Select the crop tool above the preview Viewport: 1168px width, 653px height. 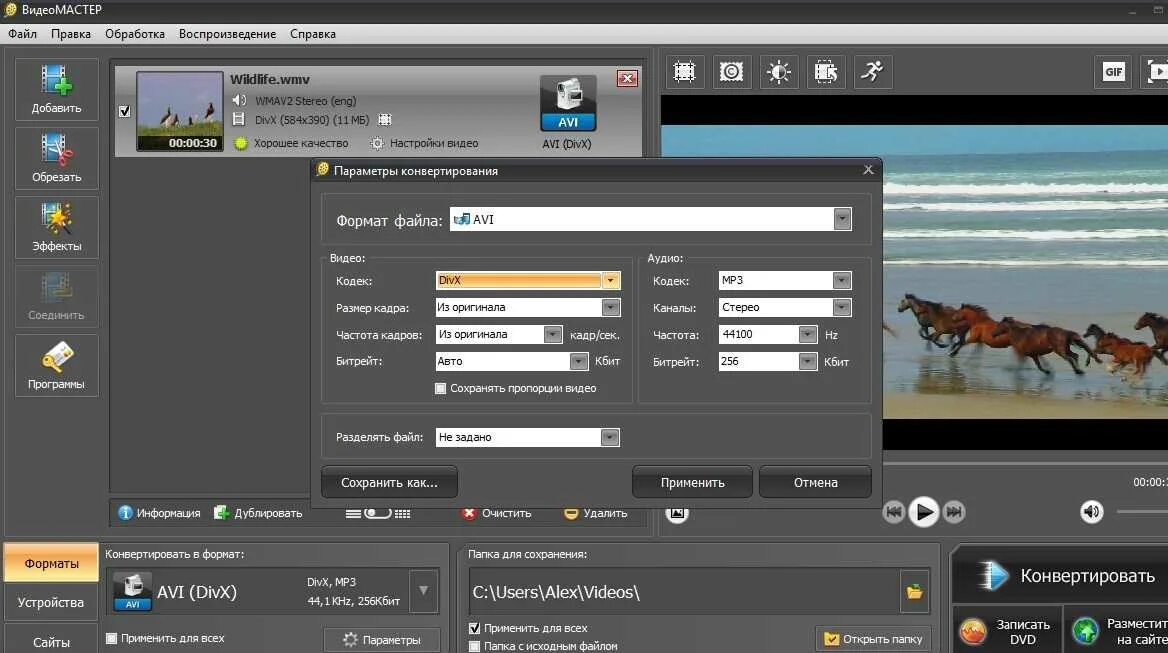pyautogui.click(x=684, y=72)
